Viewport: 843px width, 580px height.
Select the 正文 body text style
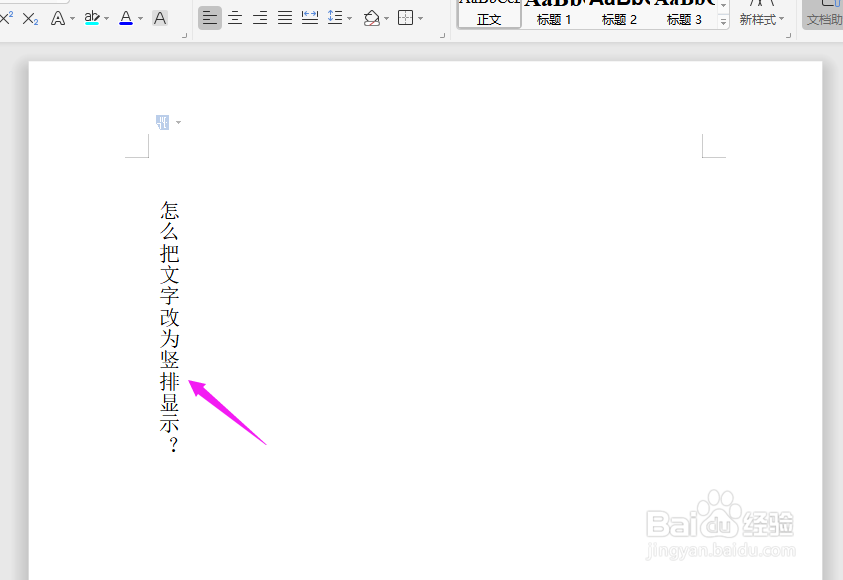click(489, 17)
